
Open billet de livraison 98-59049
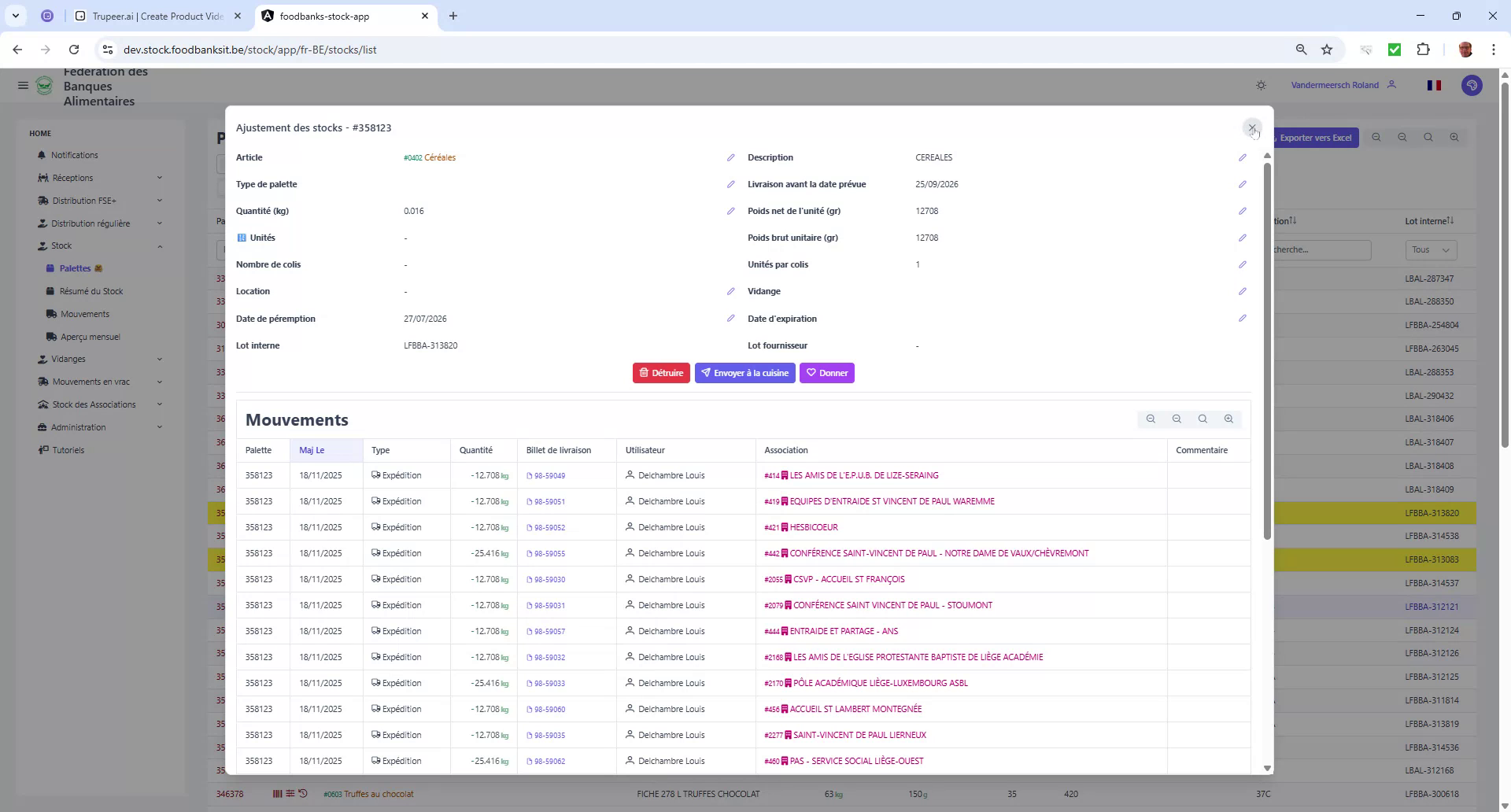(x=546, y=475)
